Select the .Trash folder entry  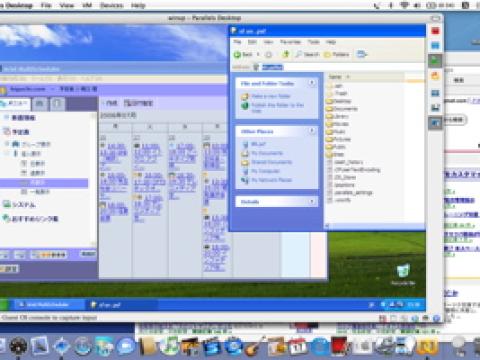pyautogui.click(x=337, y=93)
